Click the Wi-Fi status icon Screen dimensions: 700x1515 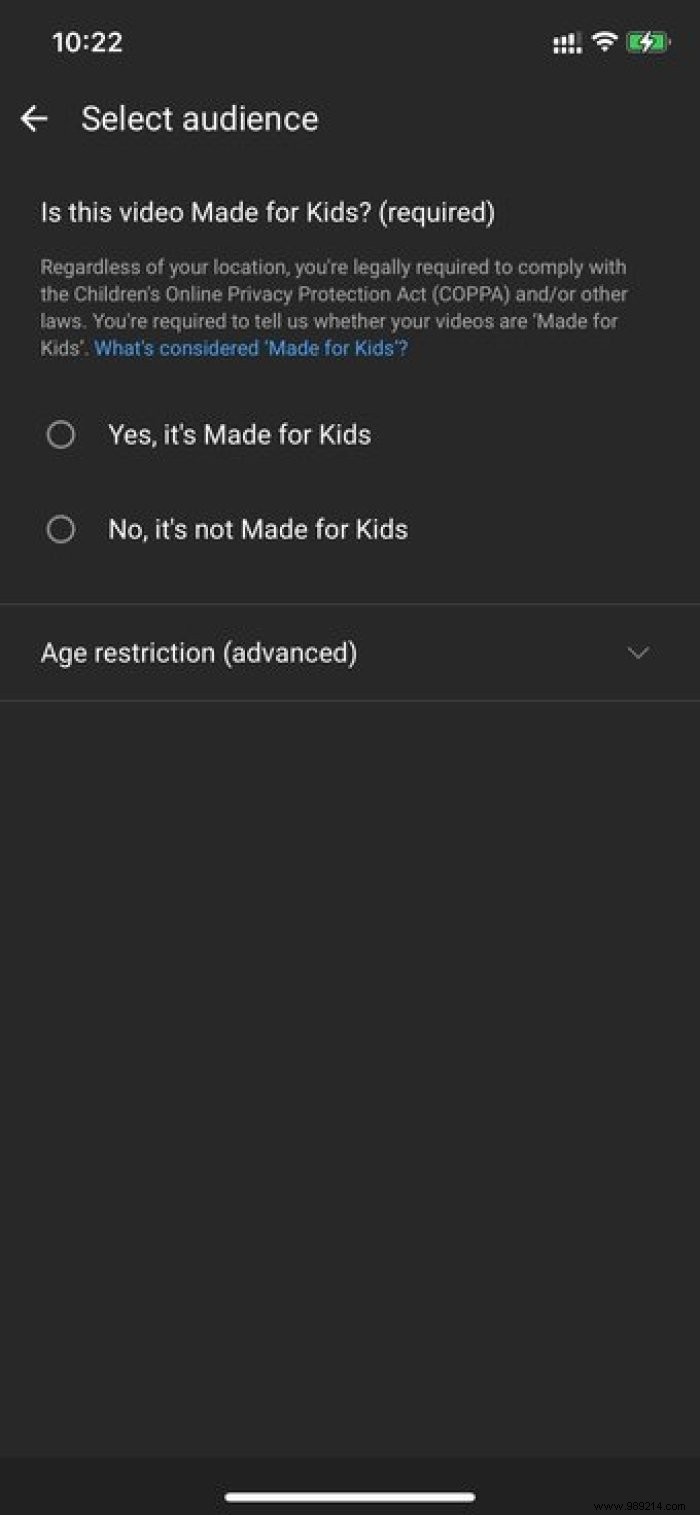(604, 42)
